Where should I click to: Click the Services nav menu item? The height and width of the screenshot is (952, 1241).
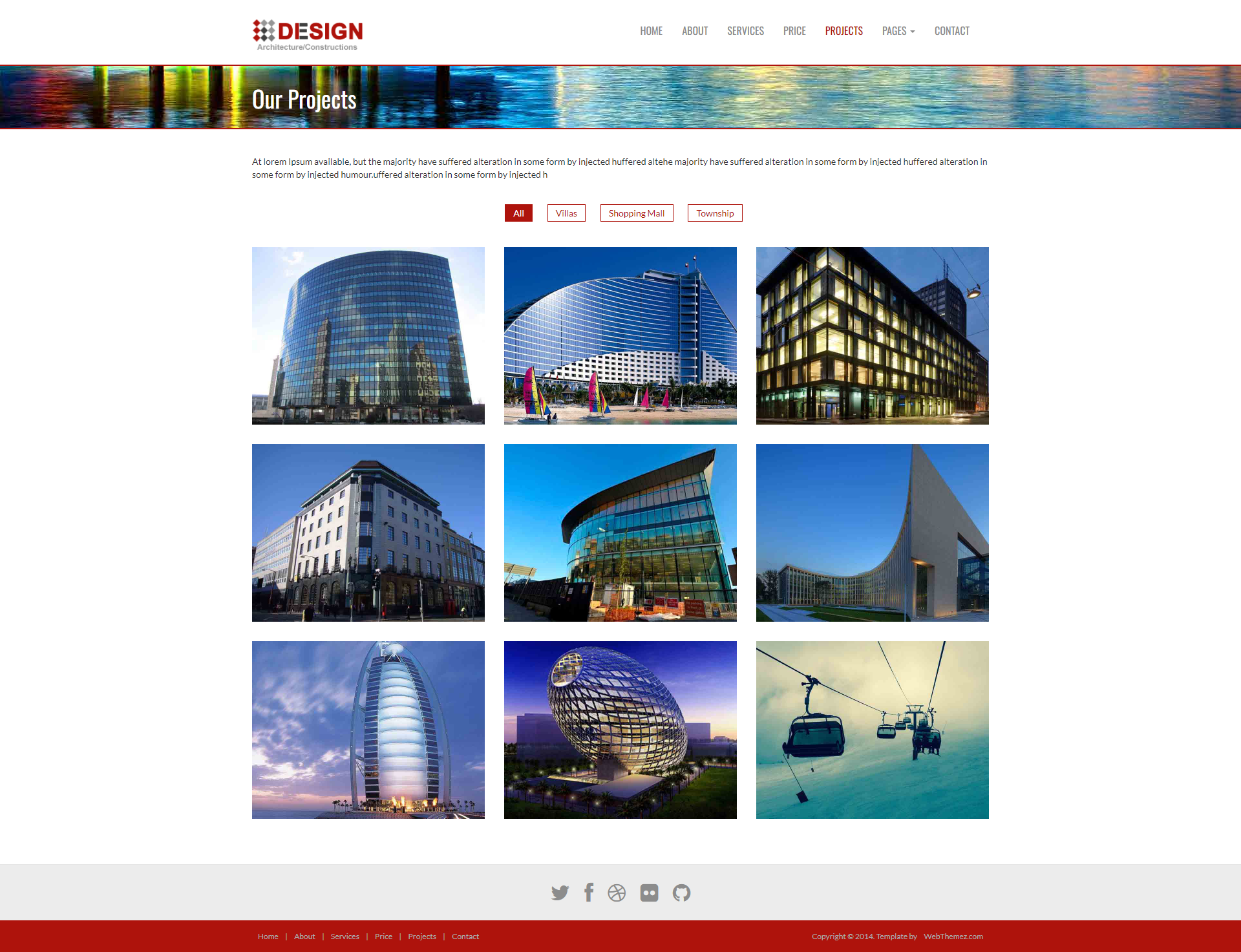[x=746, y=30]
